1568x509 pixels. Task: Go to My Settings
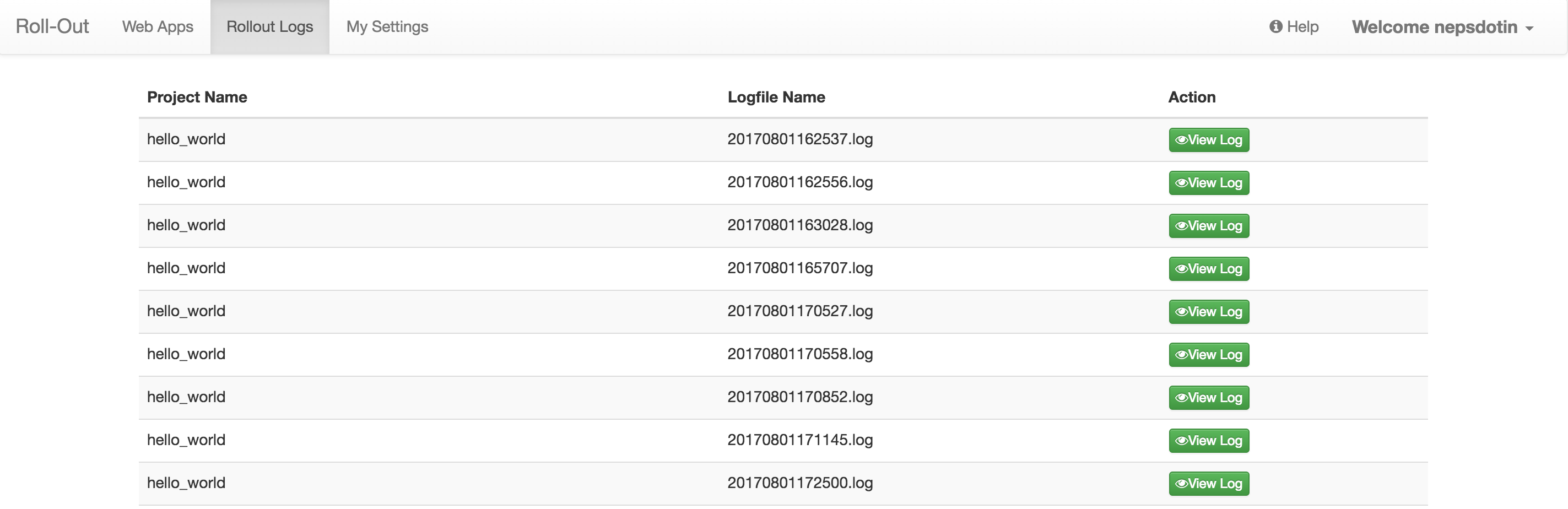click(x=387, y=27)
